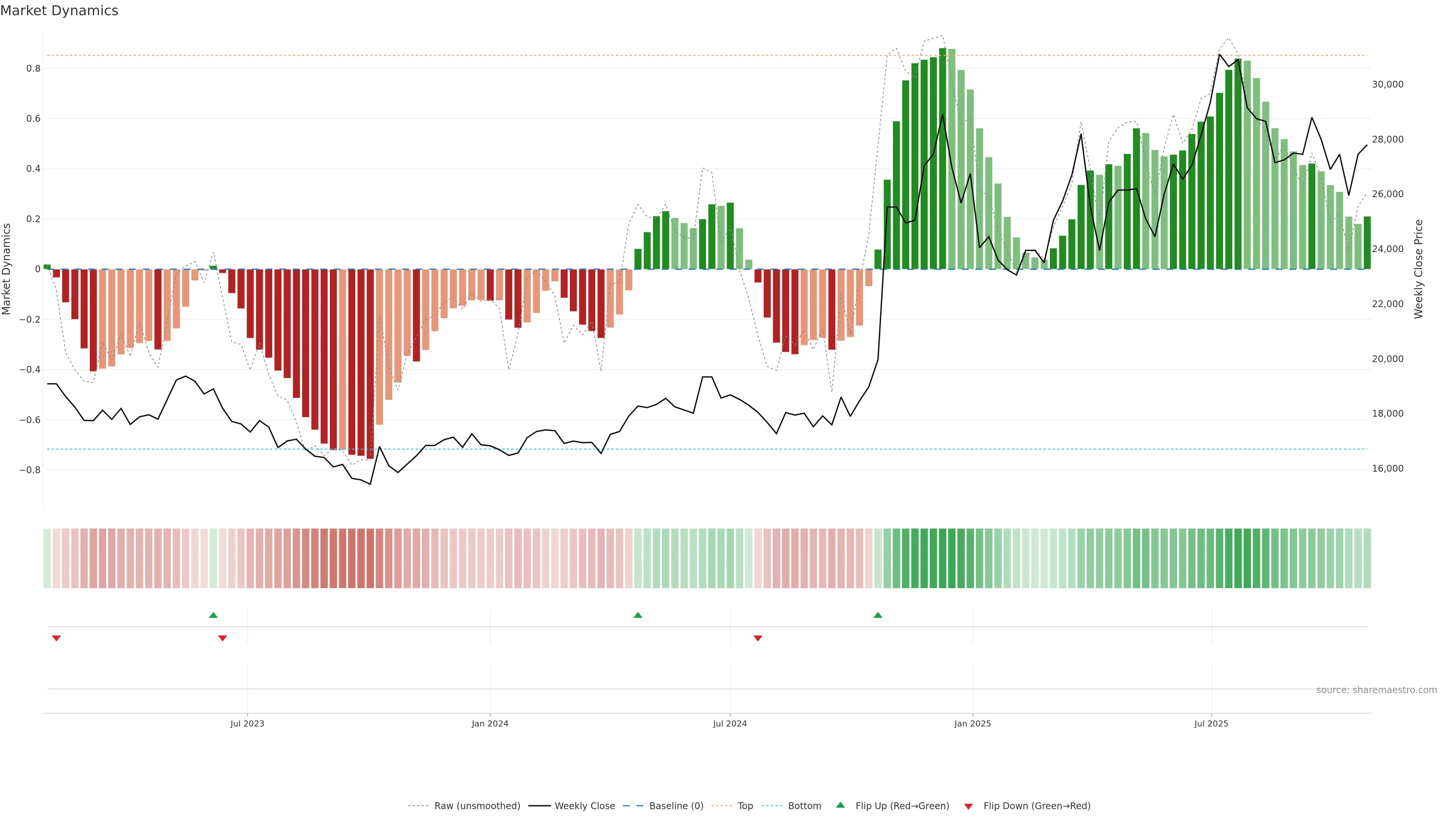
Task: Click the Market Dynamics y-axis title
Action: click(6, 269)
